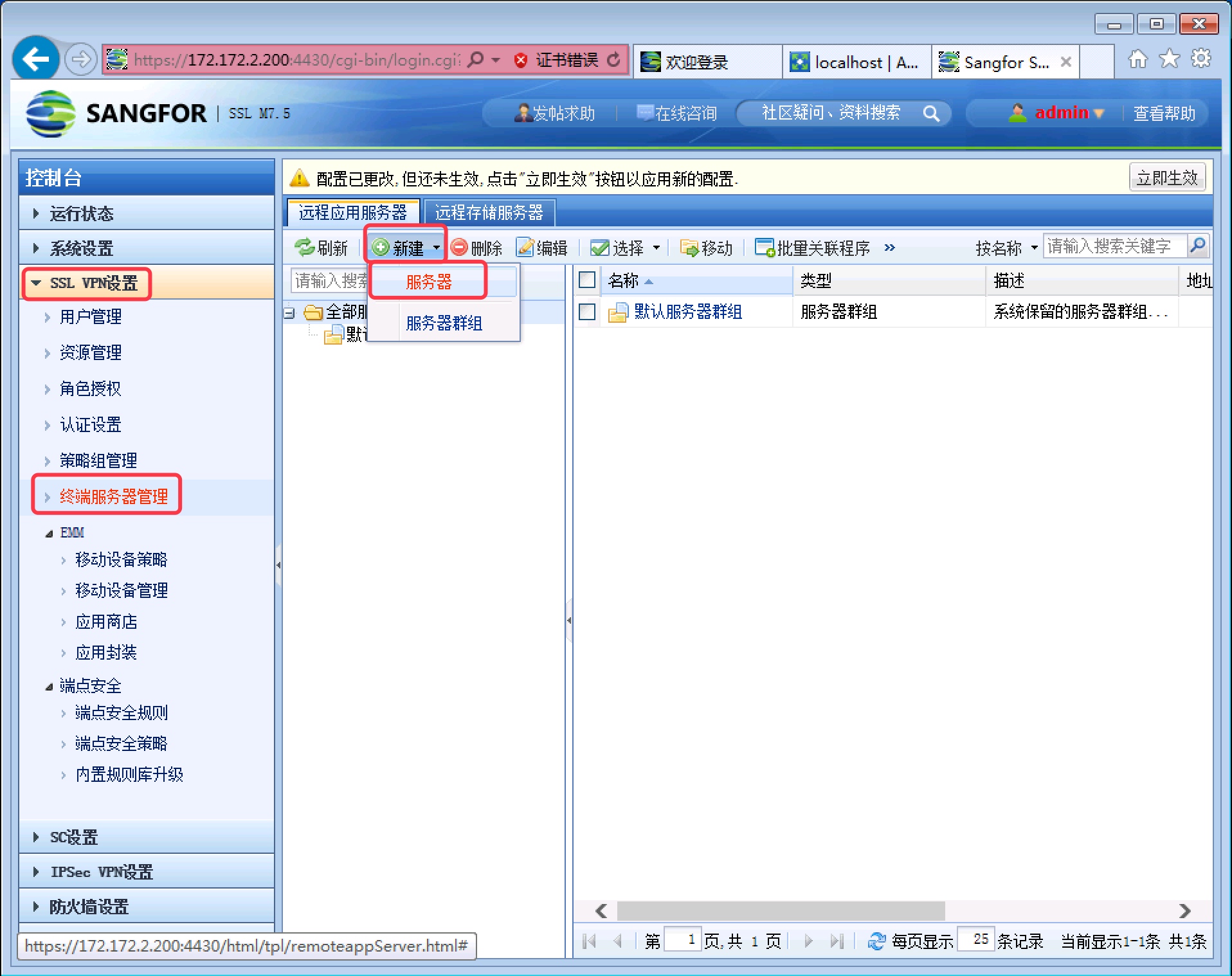Viewport: 1232px width, 976px height.
Task: Open the Favorites star icon
Action: 1170,59
